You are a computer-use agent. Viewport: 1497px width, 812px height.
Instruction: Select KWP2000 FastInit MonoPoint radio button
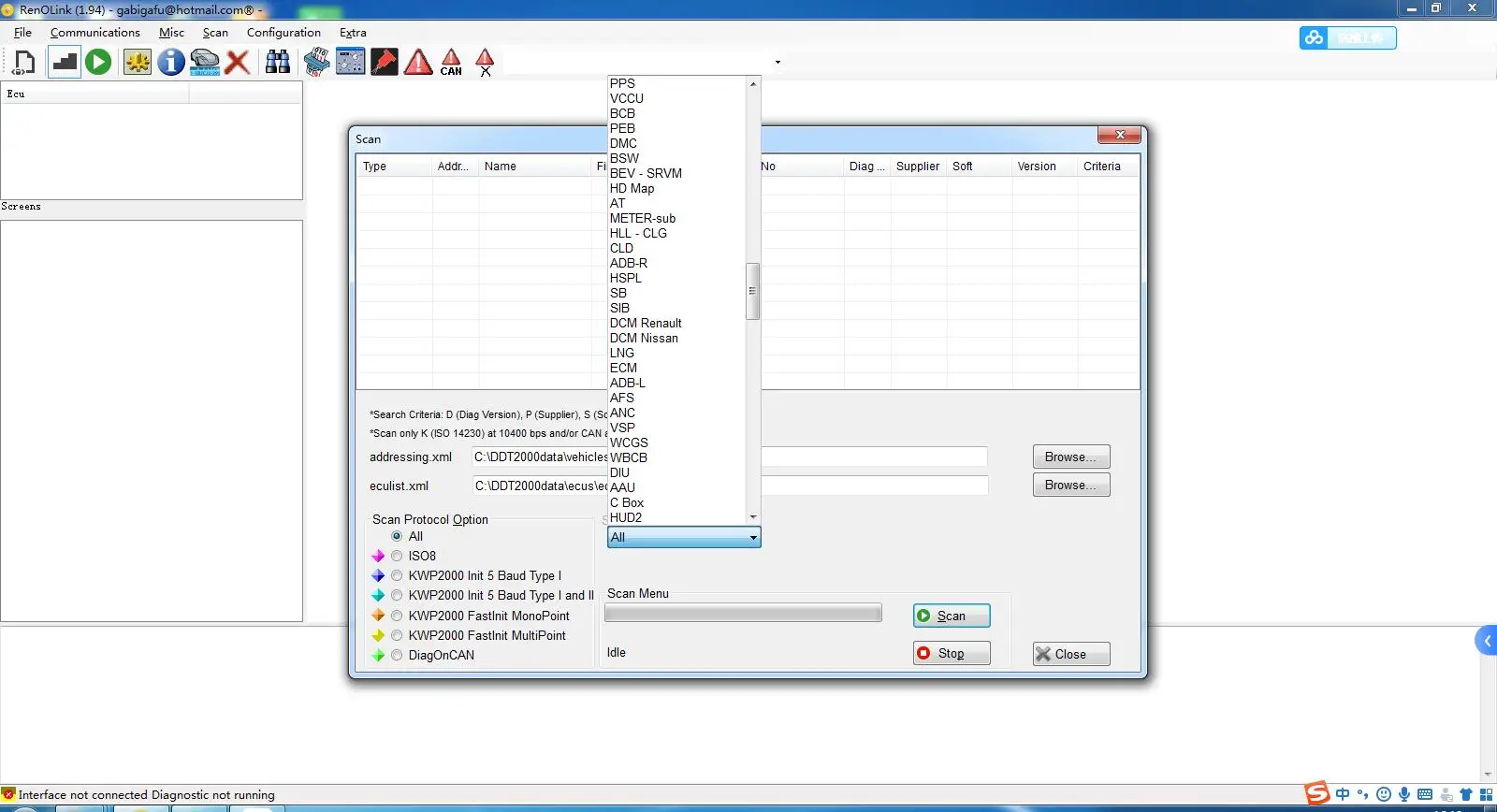point(398,616)
